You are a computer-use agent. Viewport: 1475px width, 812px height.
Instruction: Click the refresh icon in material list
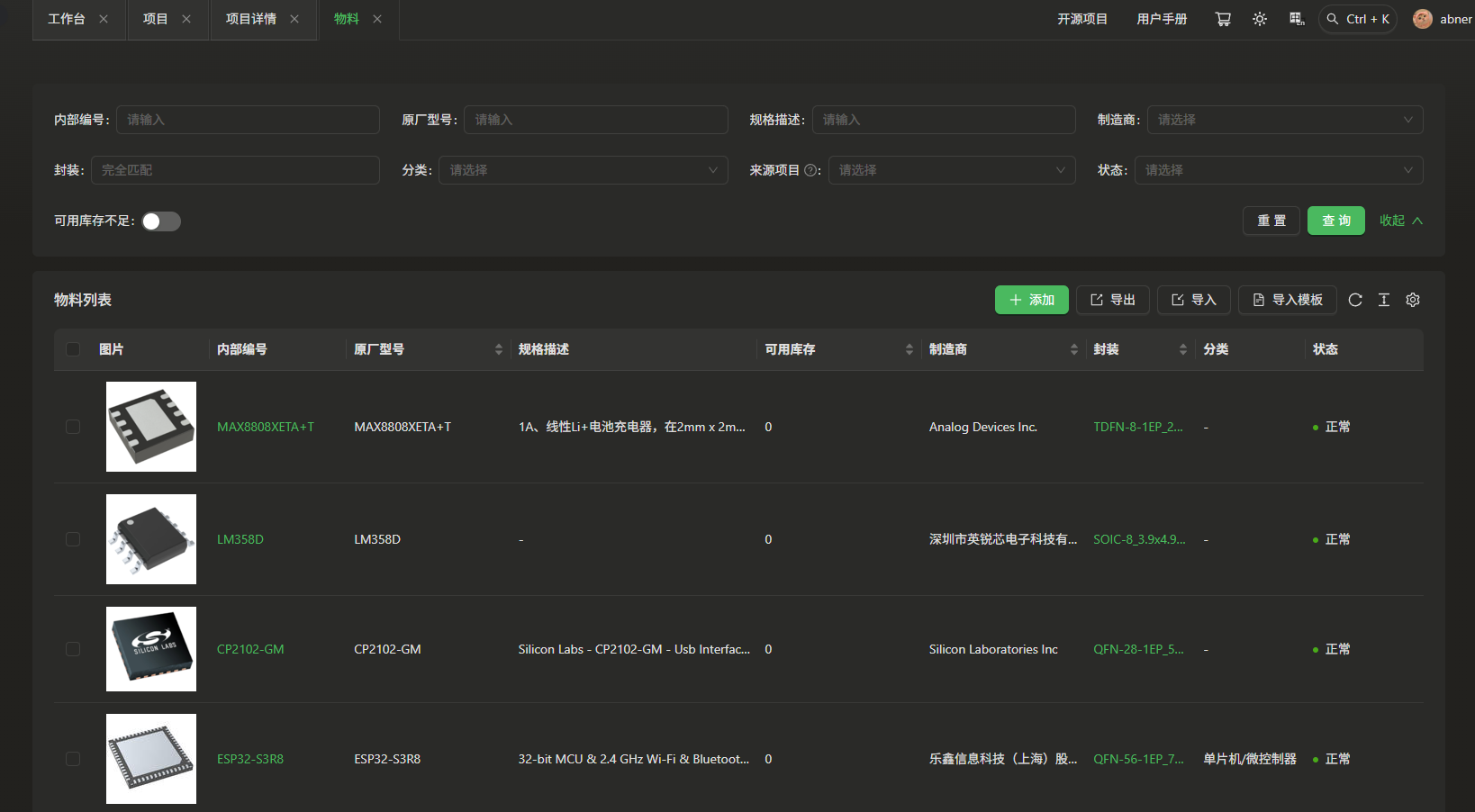tap(1355, 300)
